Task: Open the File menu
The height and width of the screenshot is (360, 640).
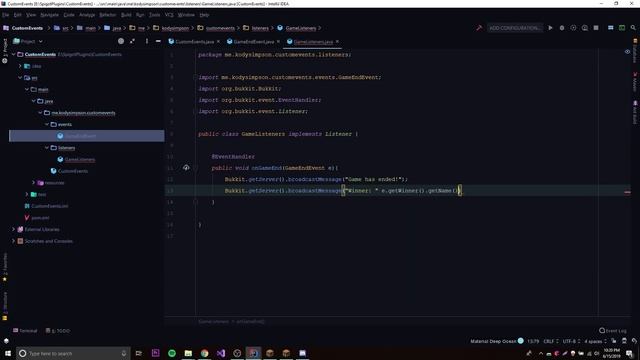Action: point(5,15)
